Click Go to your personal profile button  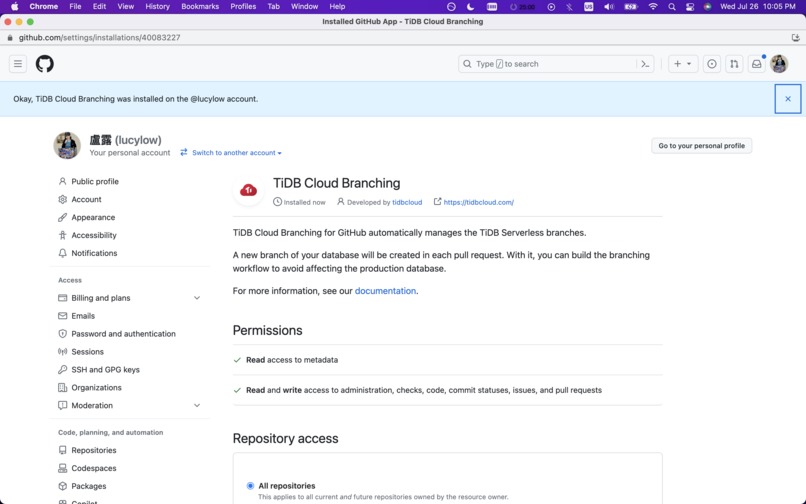701,146
